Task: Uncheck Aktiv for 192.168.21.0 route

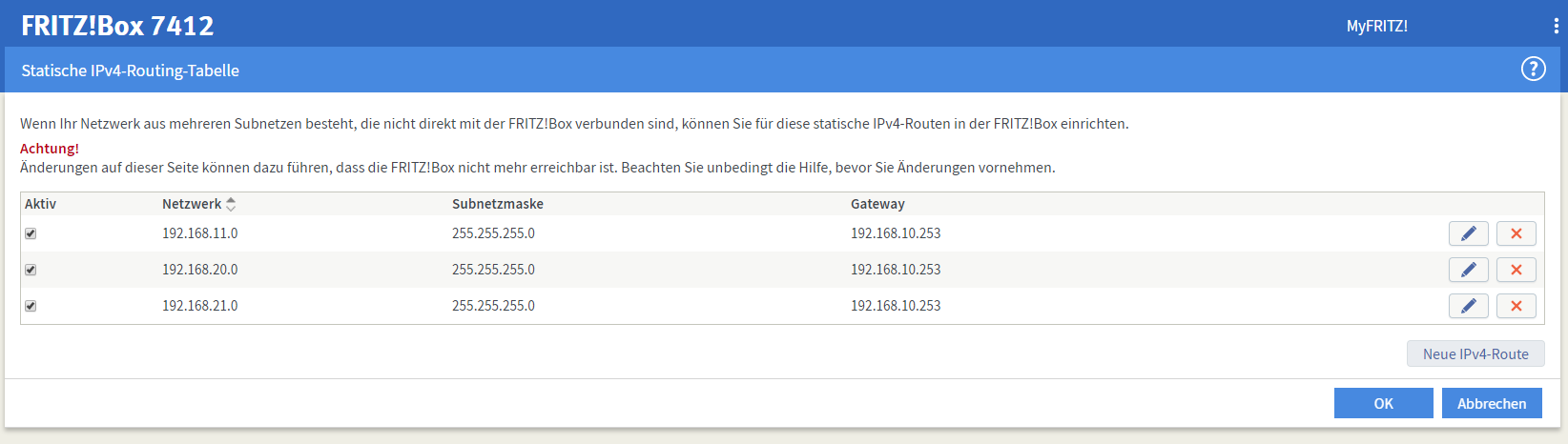Action: [31, 306]
